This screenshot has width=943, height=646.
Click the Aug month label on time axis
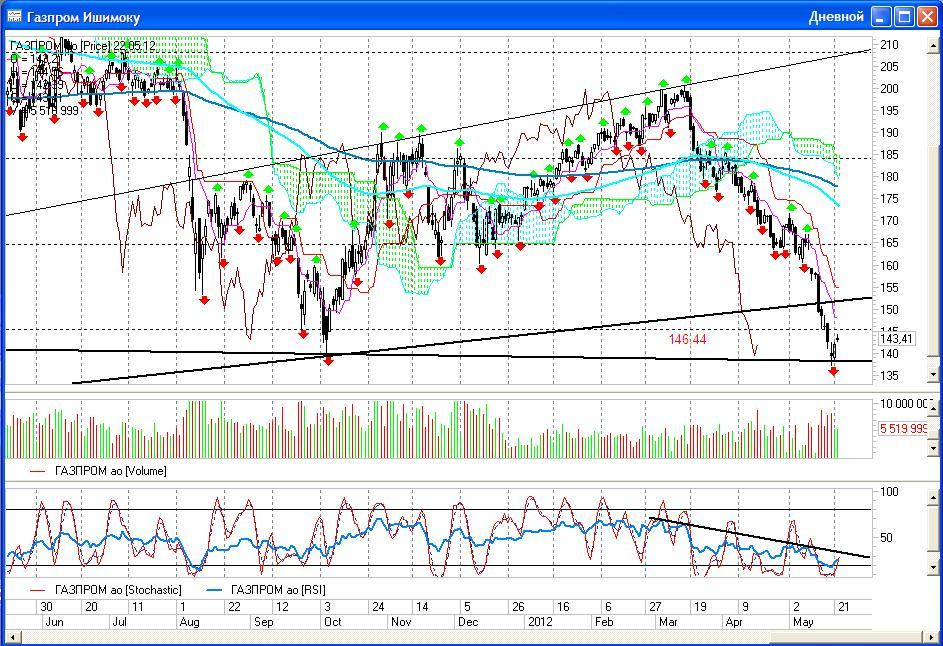pyautogui.click(x=189, y=622)
